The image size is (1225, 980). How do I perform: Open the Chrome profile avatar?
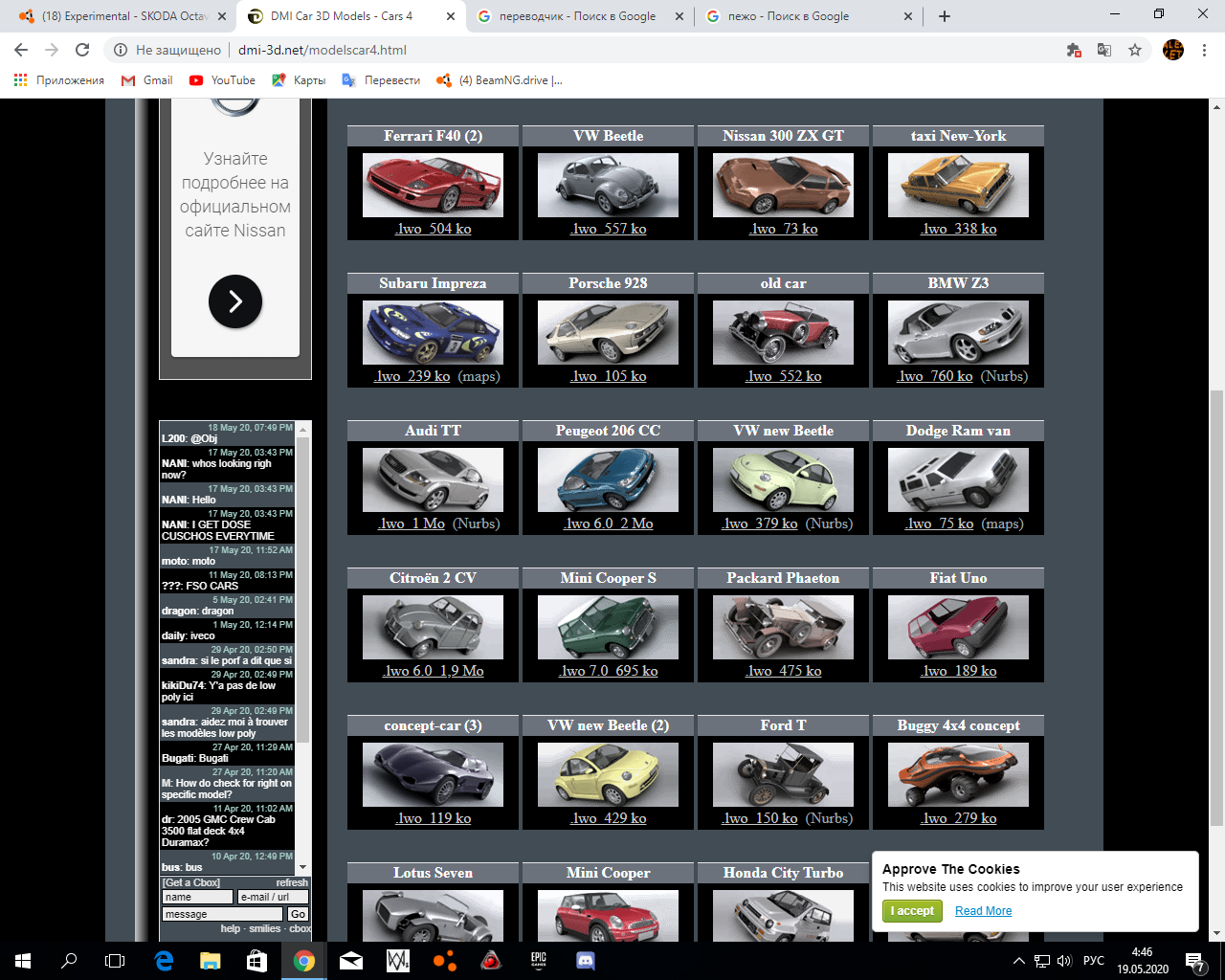point(1173,50)
